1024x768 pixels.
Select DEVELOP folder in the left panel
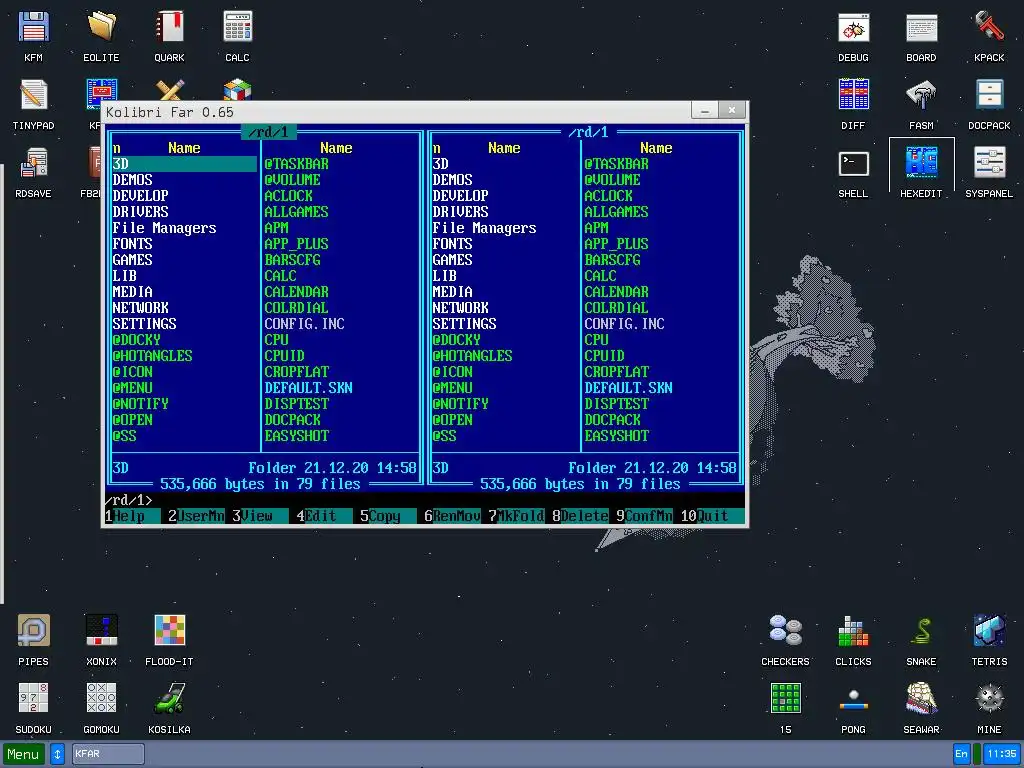click(140, 196)
